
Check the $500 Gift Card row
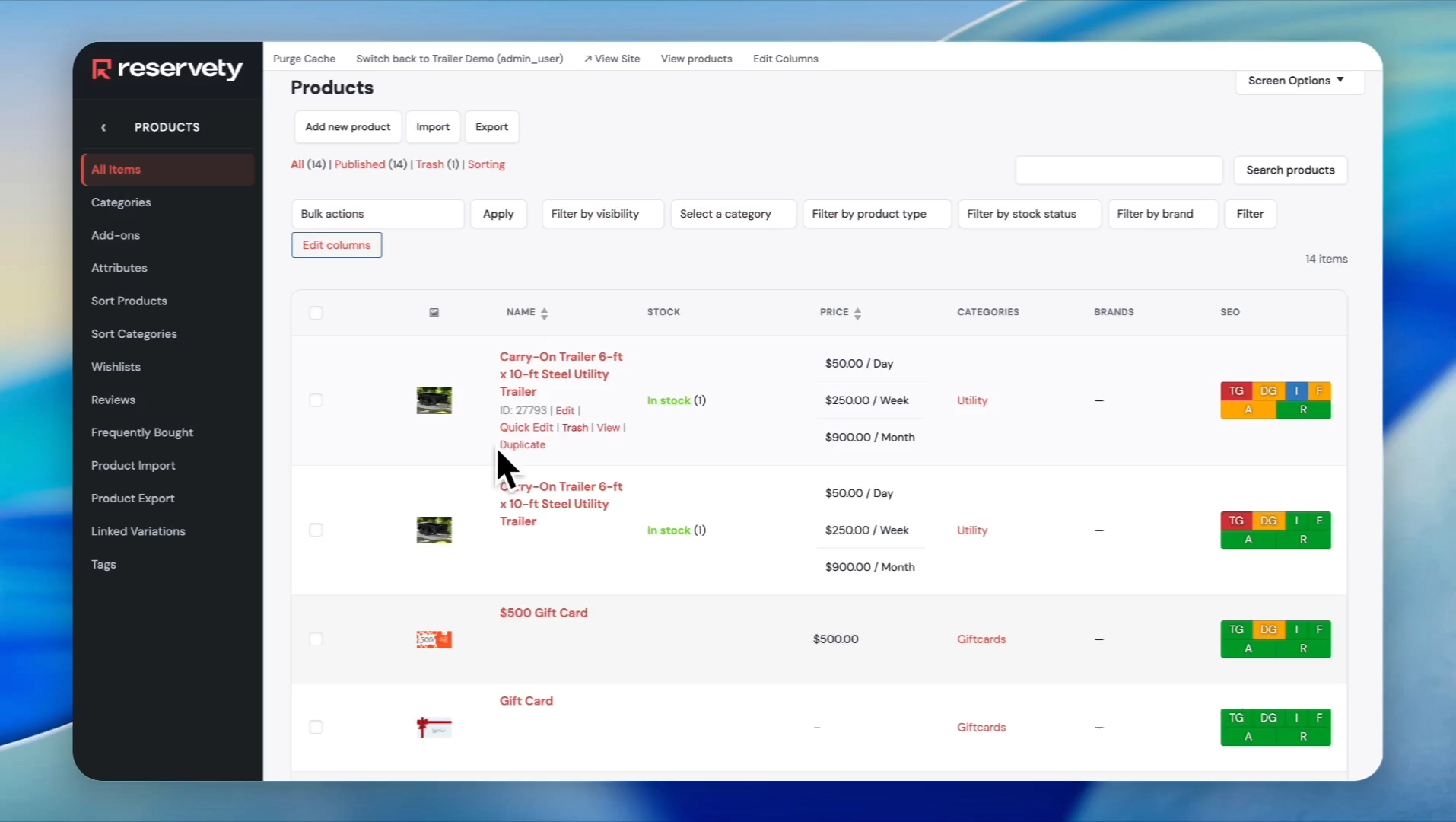pyautogui.click(x=316, y=639)
